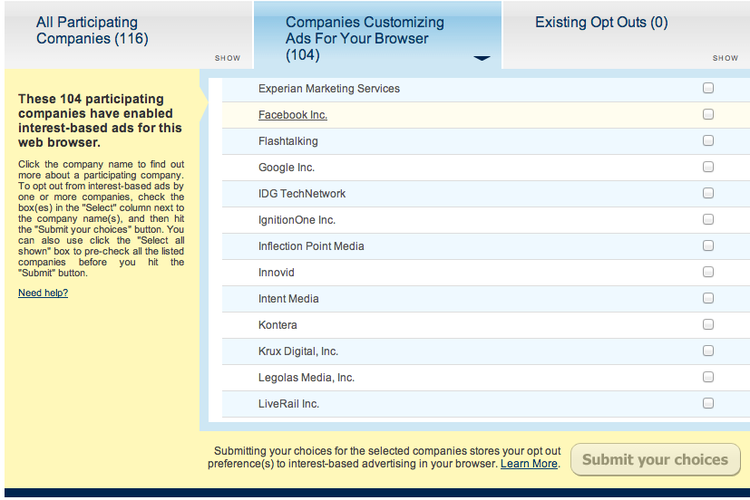Select the Innovid checkbox
Viewport: 750px width, 500px height.
[x=708, y=272]
